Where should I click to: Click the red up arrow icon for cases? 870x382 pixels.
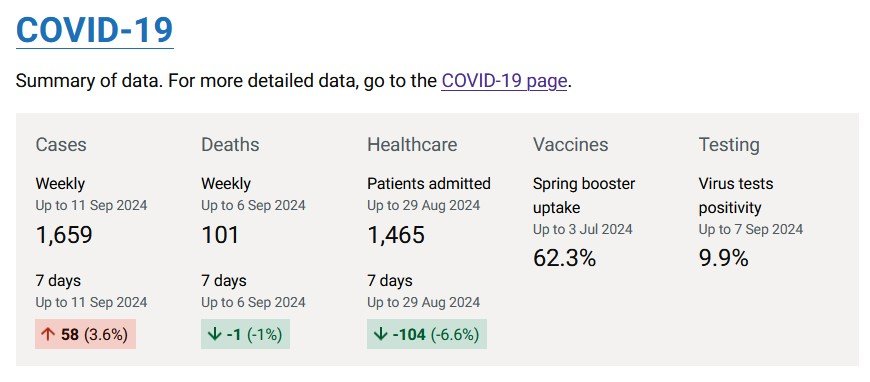point(48,335)
